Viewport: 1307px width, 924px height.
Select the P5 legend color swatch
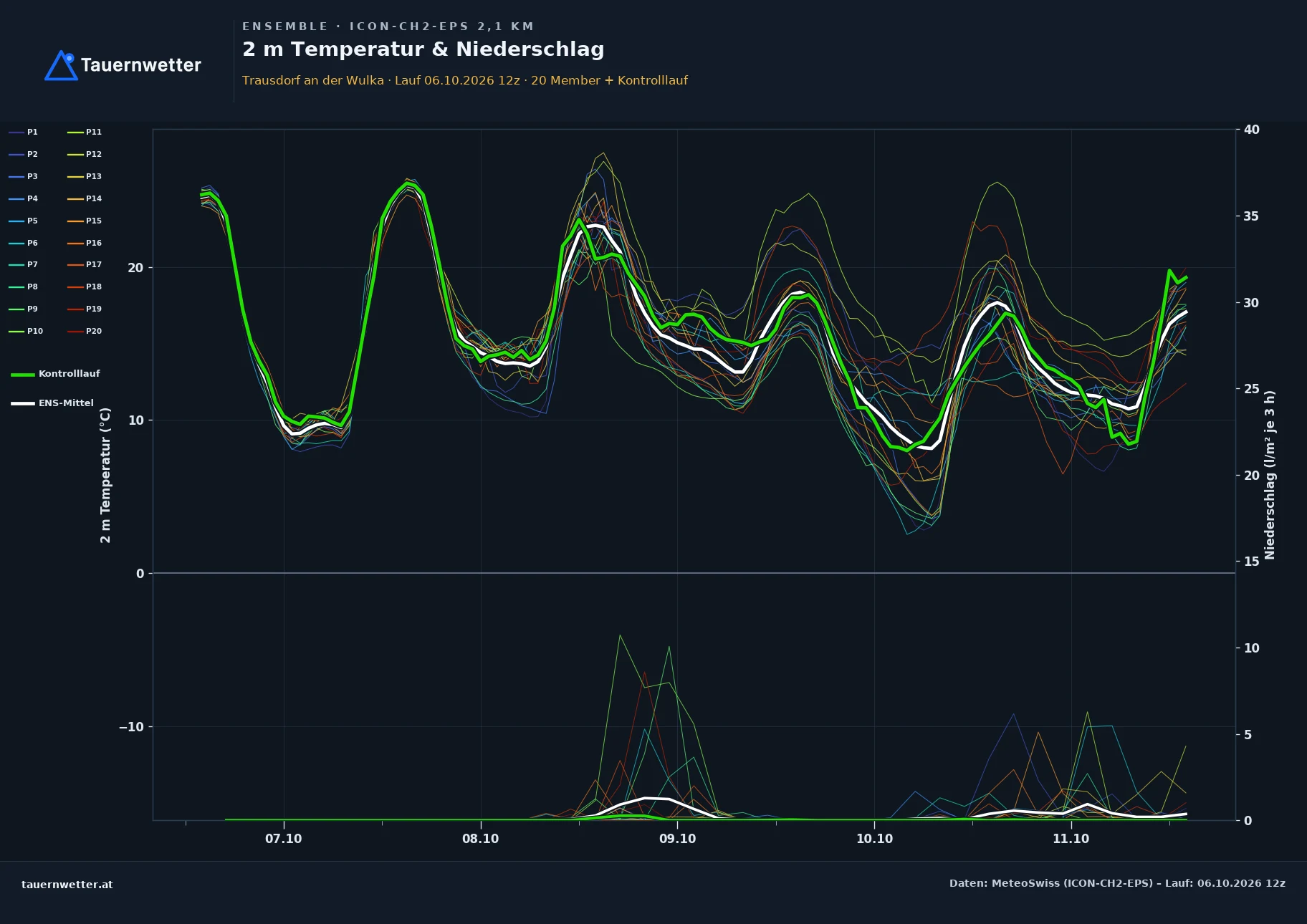(16, 221)
